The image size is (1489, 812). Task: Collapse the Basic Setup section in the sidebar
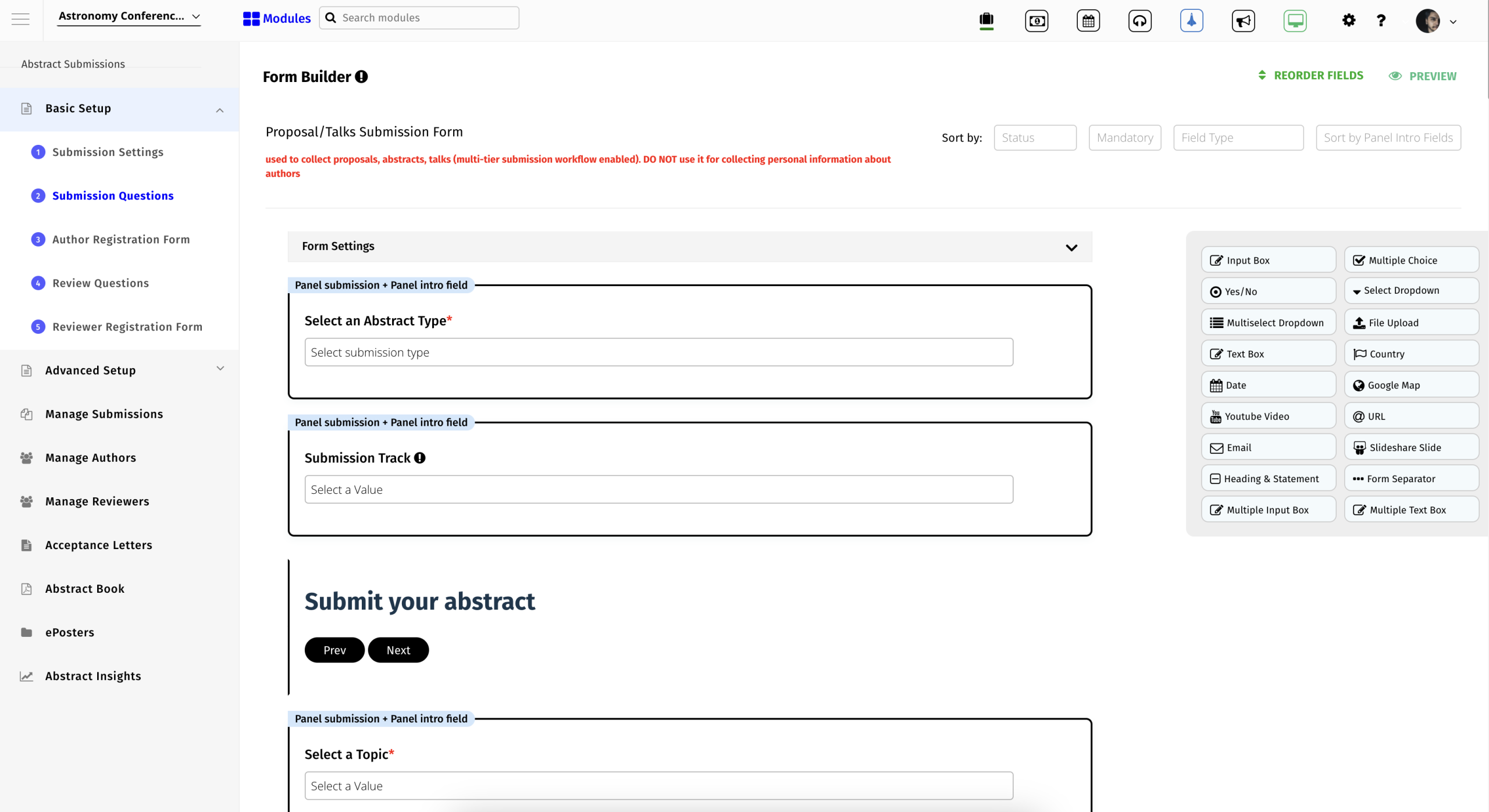tap(219, 109)
